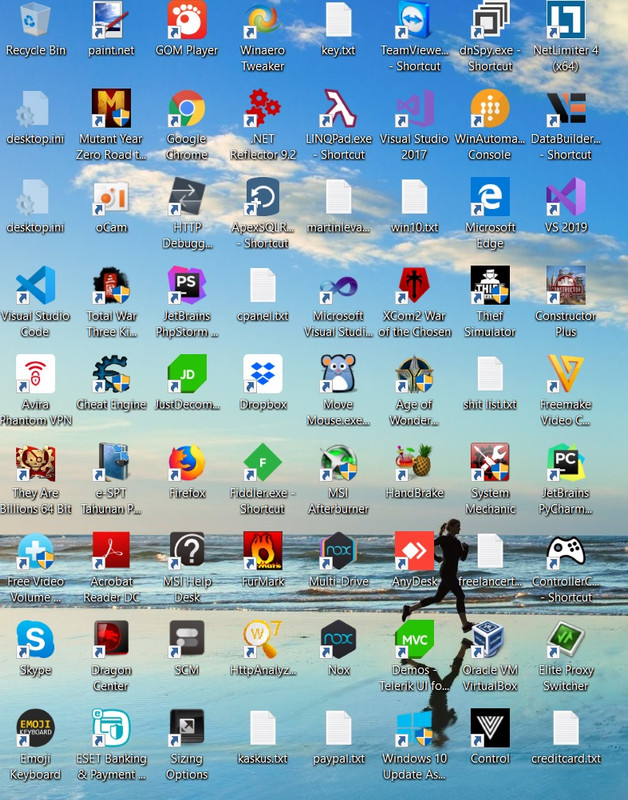Select the paypal.txt file

pyautogui.click(x=338, y=728)
